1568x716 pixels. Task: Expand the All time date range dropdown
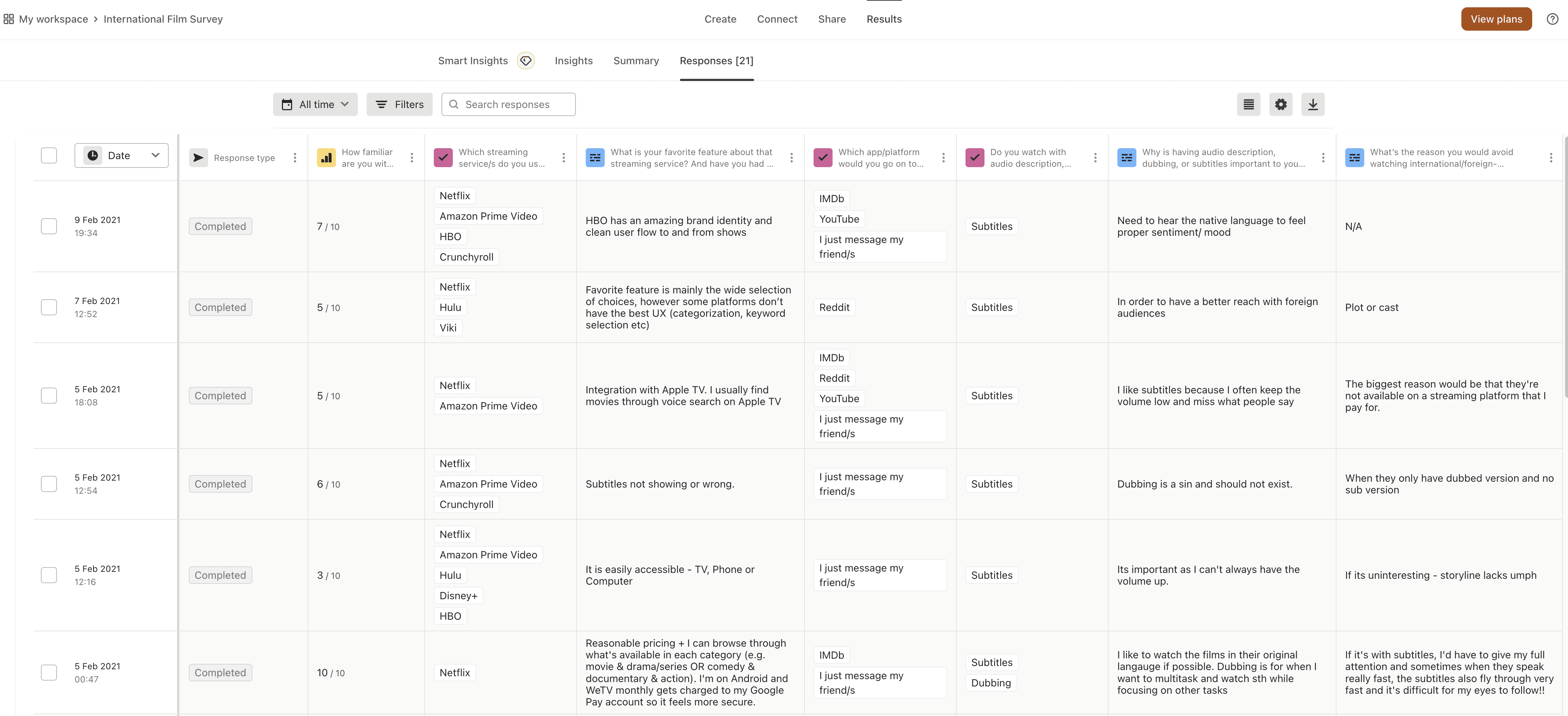pyautogui.click(x=315, y=105)
